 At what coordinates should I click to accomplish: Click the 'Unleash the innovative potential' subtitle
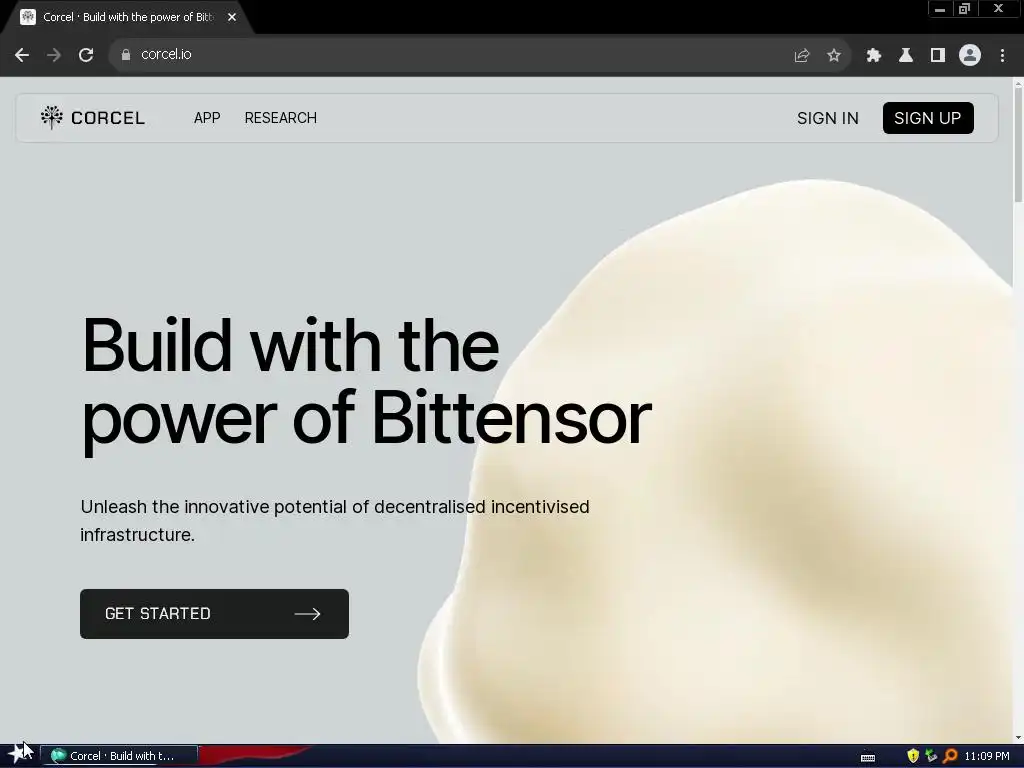pyautogui.click(x=335, y=520)
